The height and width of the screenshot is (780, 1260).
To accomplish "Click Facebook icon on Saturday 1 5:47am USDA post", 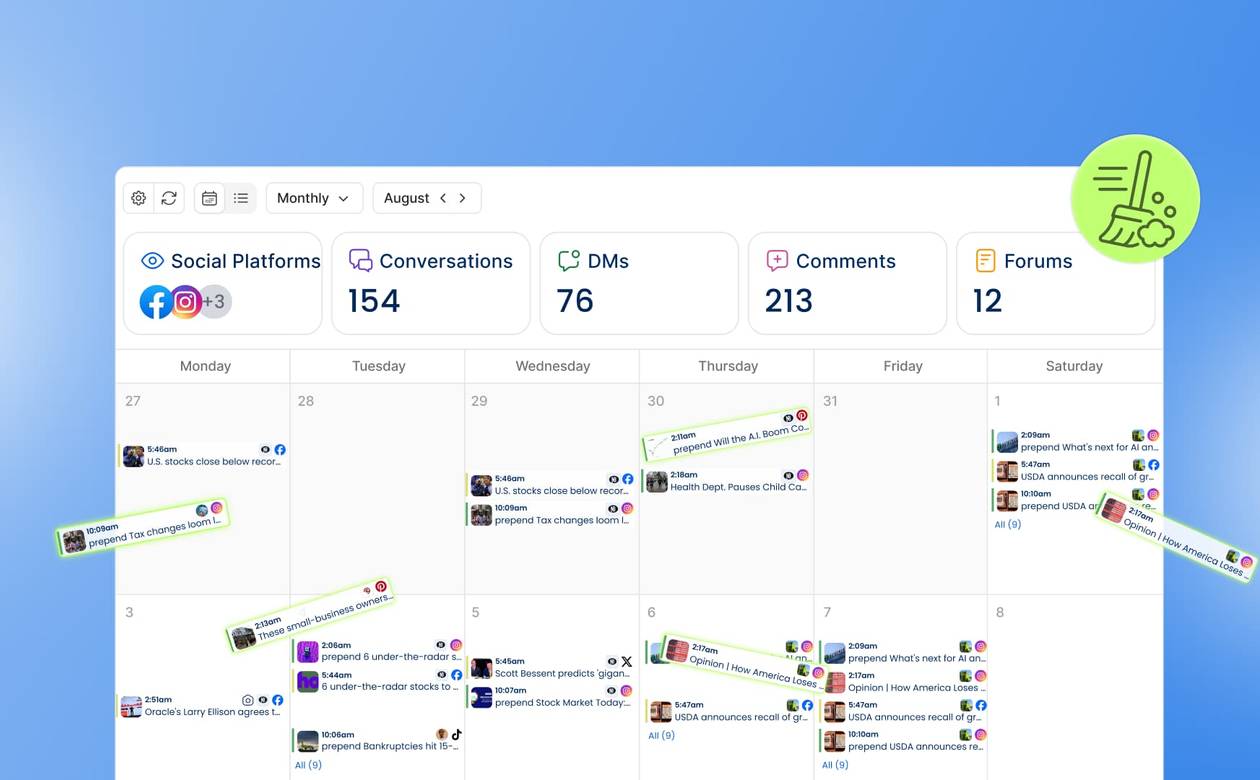I will coord(1153,465).
